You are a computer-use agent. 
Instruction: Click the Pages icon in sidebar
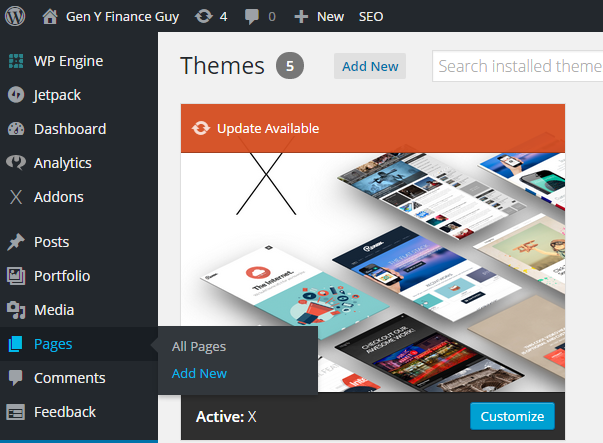tap(16, 344)
